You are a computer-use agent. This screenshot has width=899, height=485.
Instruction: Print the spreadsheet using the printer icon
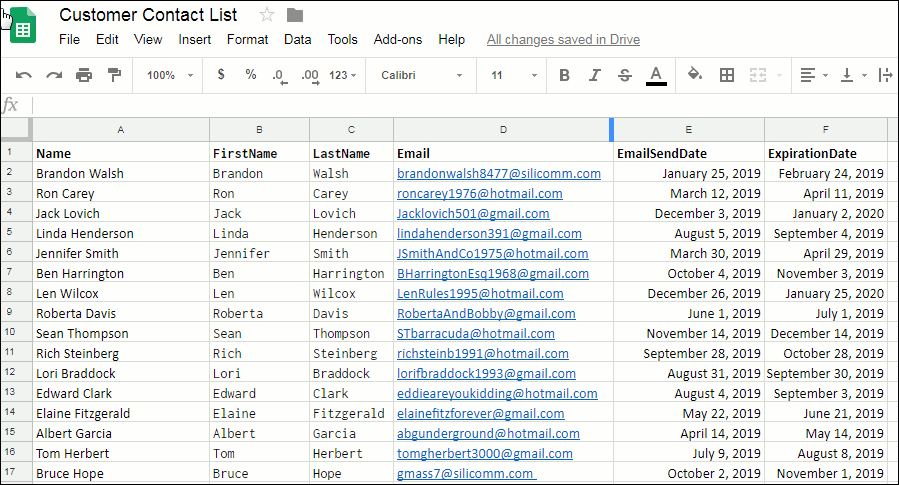84,75
